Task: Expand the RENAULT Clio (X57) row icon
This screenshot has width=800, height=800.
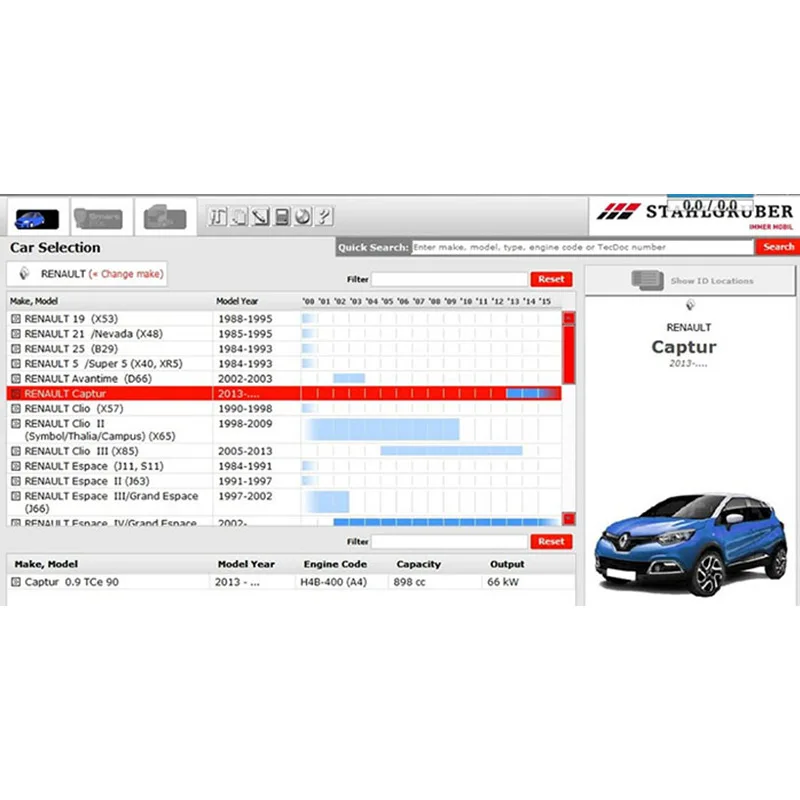Action: (16, 409)
